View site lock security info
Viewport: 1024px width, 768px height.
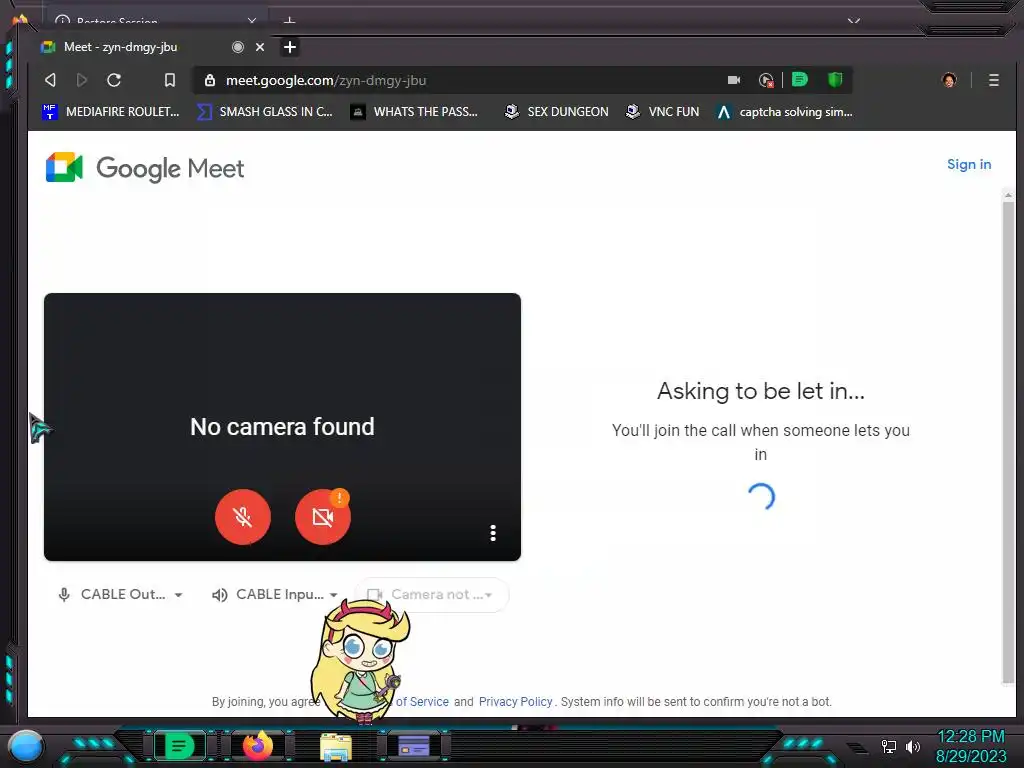pos(210,80)
